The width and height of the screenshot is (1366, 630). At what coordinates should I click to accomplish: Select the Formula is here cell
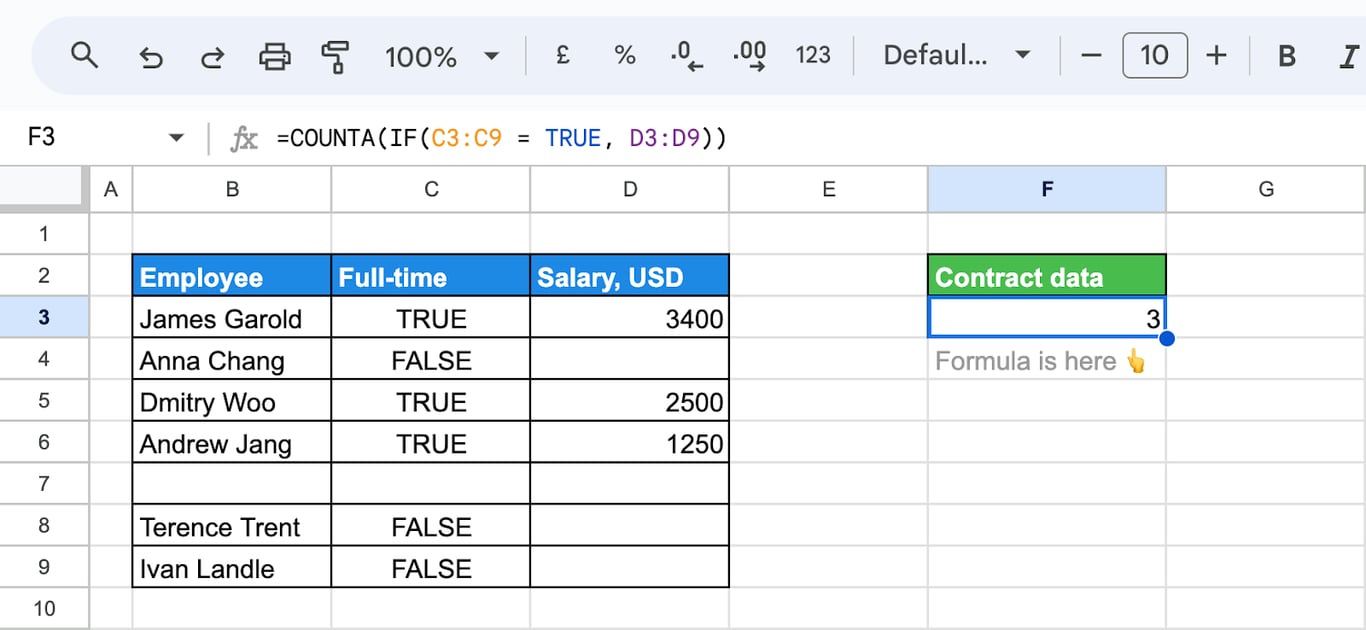pyautogui.click(x=1047, y=360)
